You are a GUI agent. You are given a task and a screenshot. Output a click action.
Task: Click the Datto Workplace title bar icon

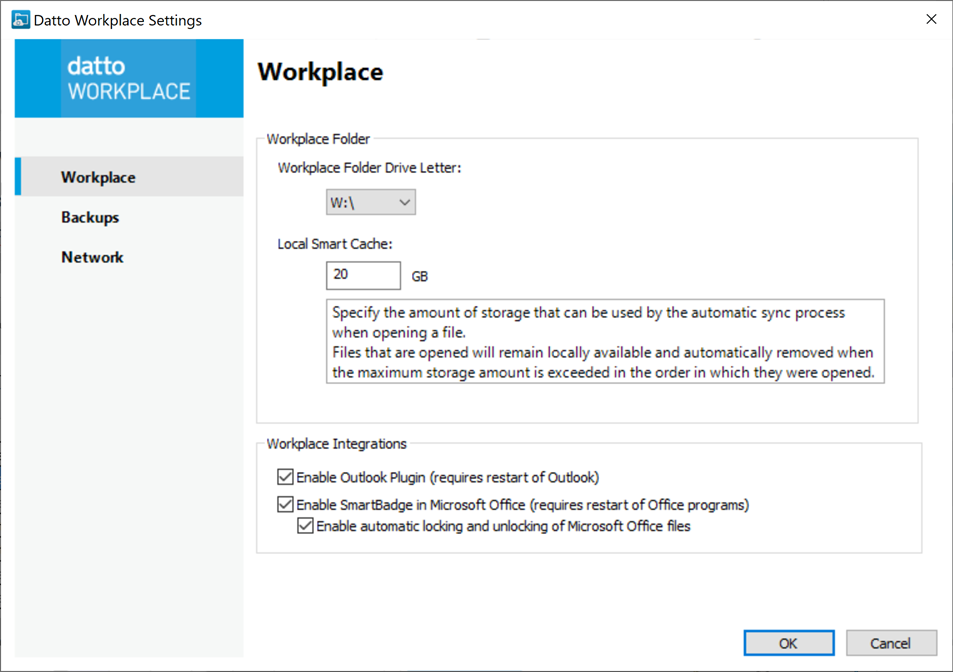[20, 20]
